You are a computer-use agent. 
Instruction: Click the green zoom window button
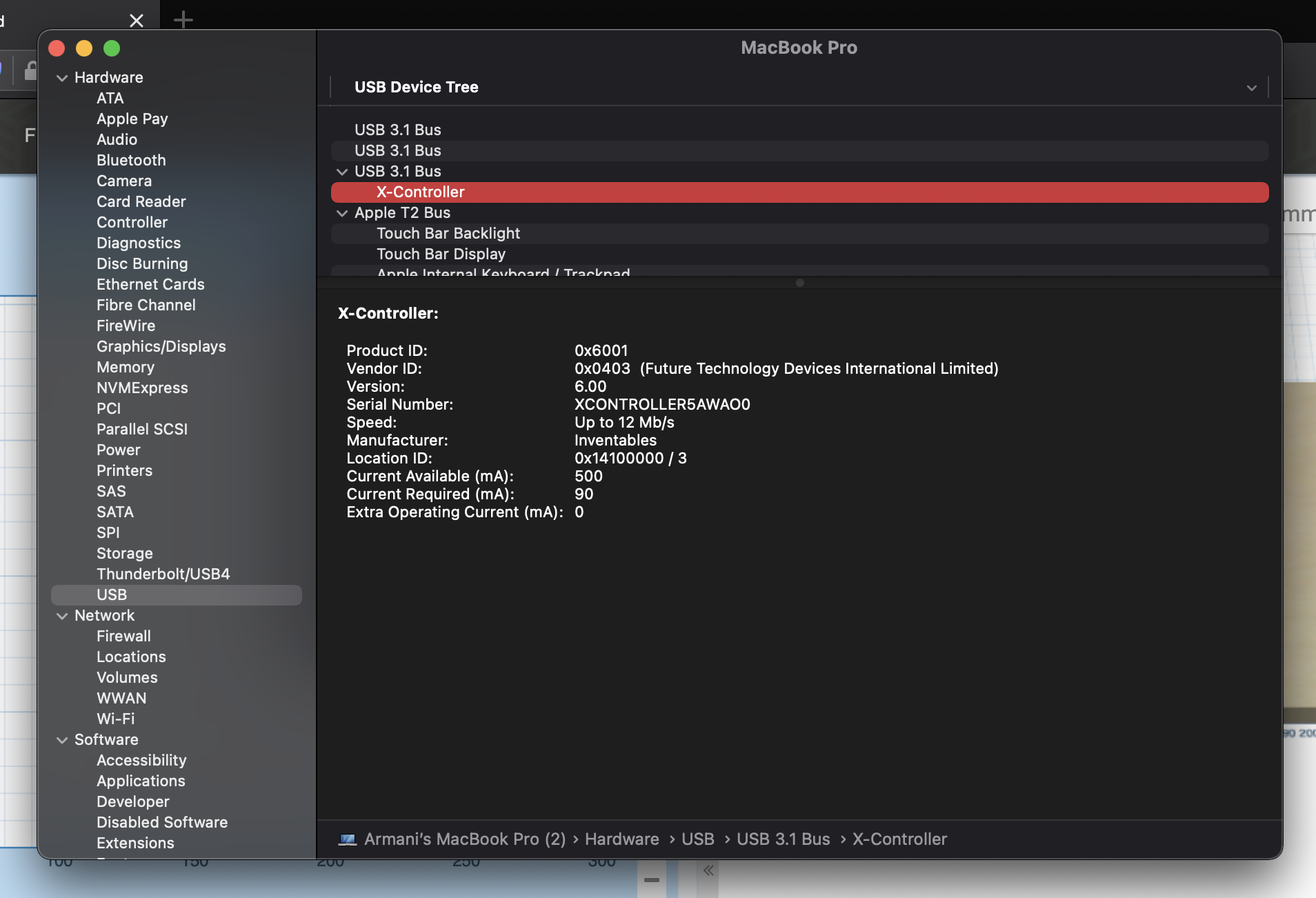coord(112,48)
